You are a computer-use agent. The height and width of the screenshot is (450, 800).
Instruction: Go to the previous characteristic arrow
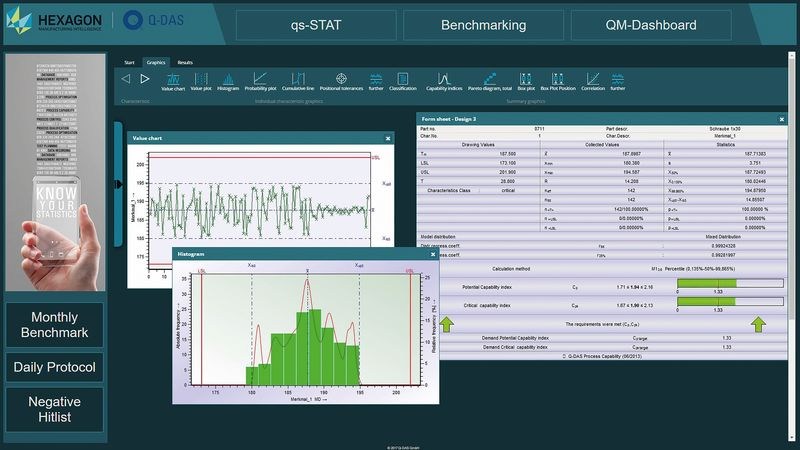pos(126,78)
